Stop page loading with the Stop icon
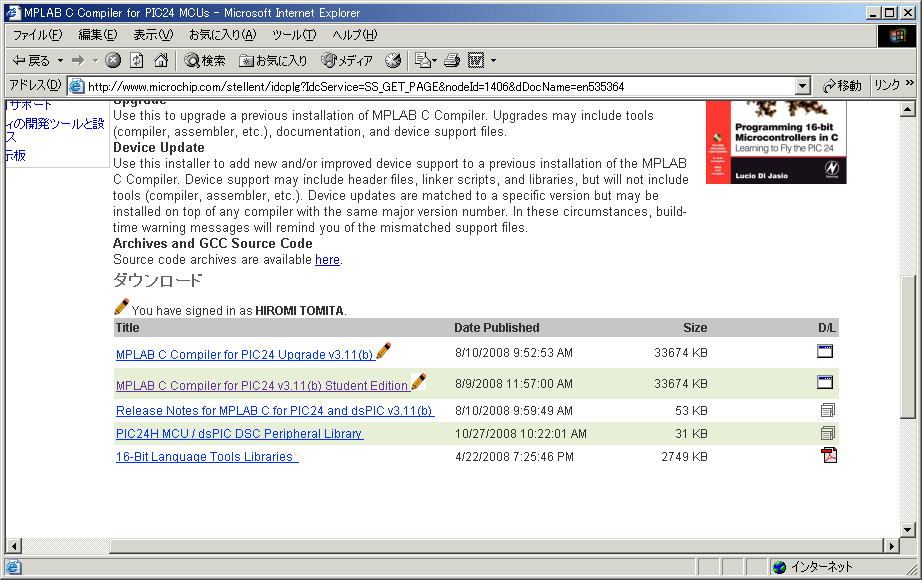 [113, 60]
